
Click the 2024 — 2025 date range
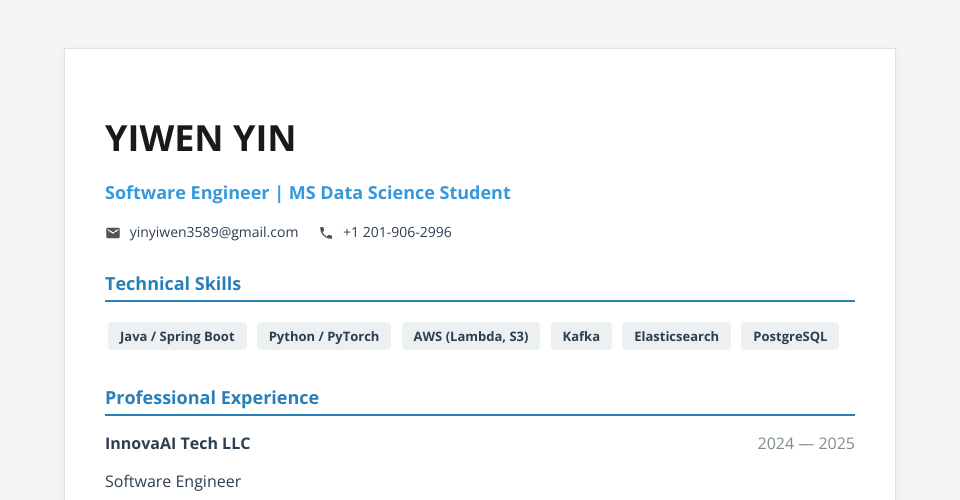[x=805, y=443]
